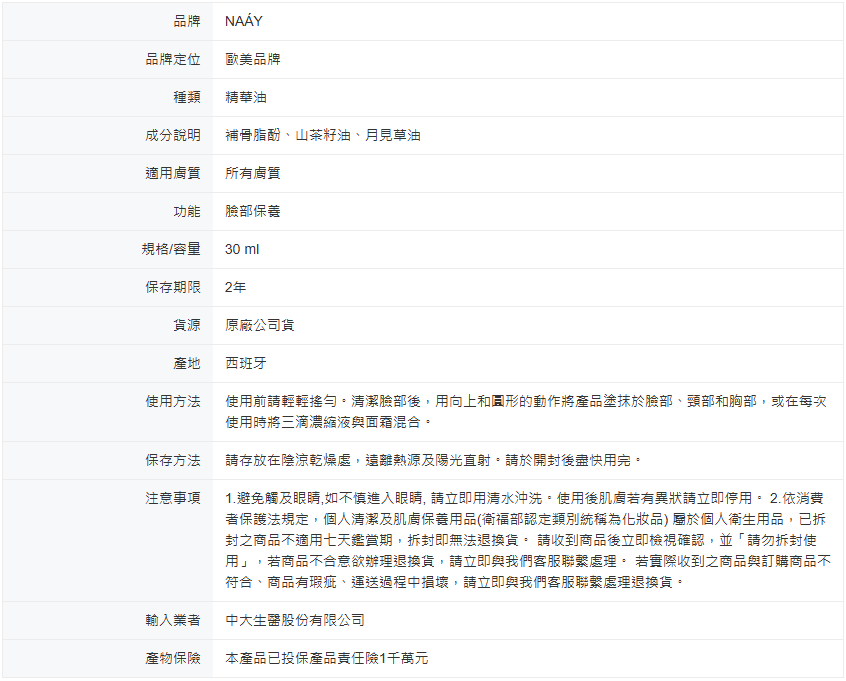Click the 產物保險 row label

(173, 659)
